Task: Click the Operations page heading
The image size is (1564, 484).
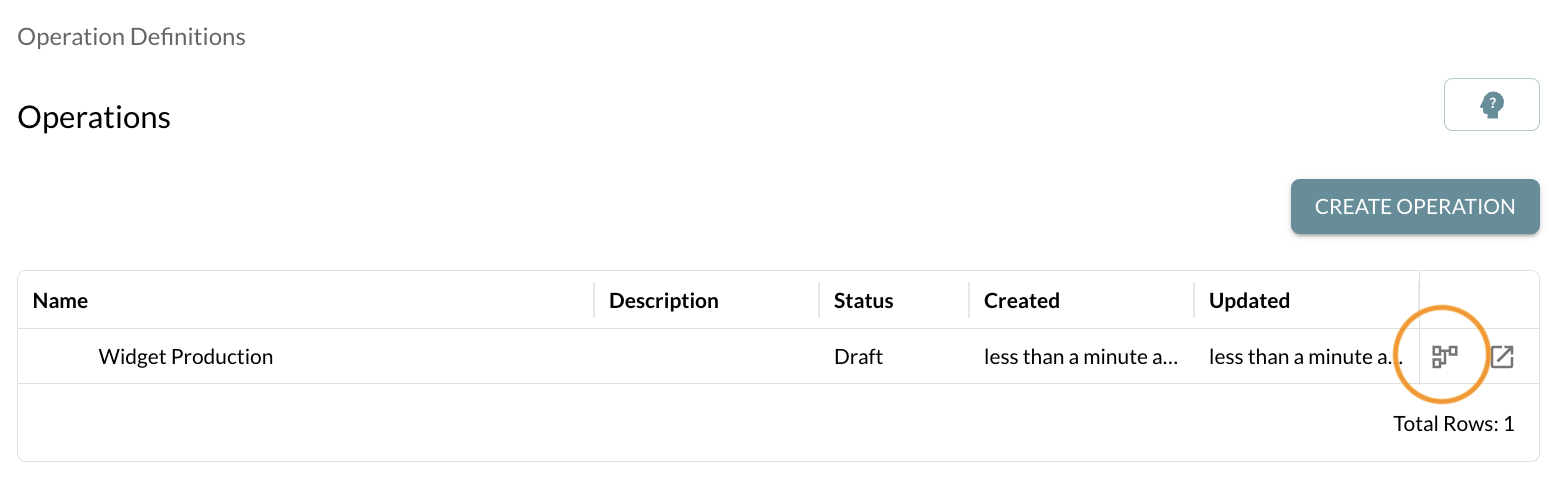Action: click(95, 118)
